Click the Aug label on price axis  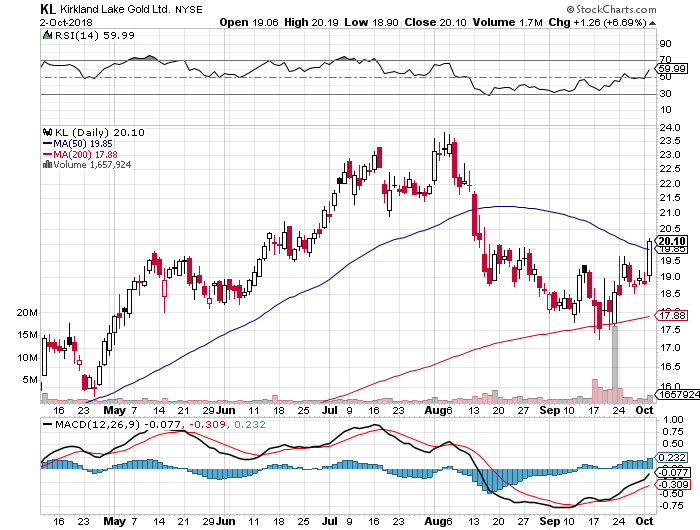(435, 410)
